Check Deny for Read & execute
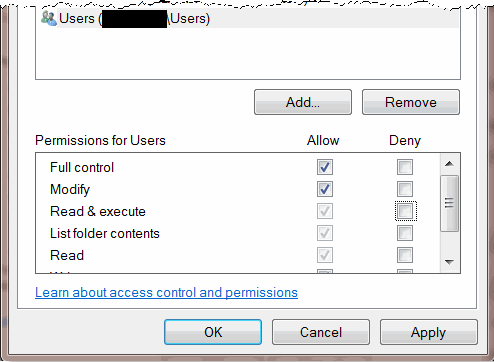Image resolution: width=494 pixels, height=362 pixels. click(405, 211)
